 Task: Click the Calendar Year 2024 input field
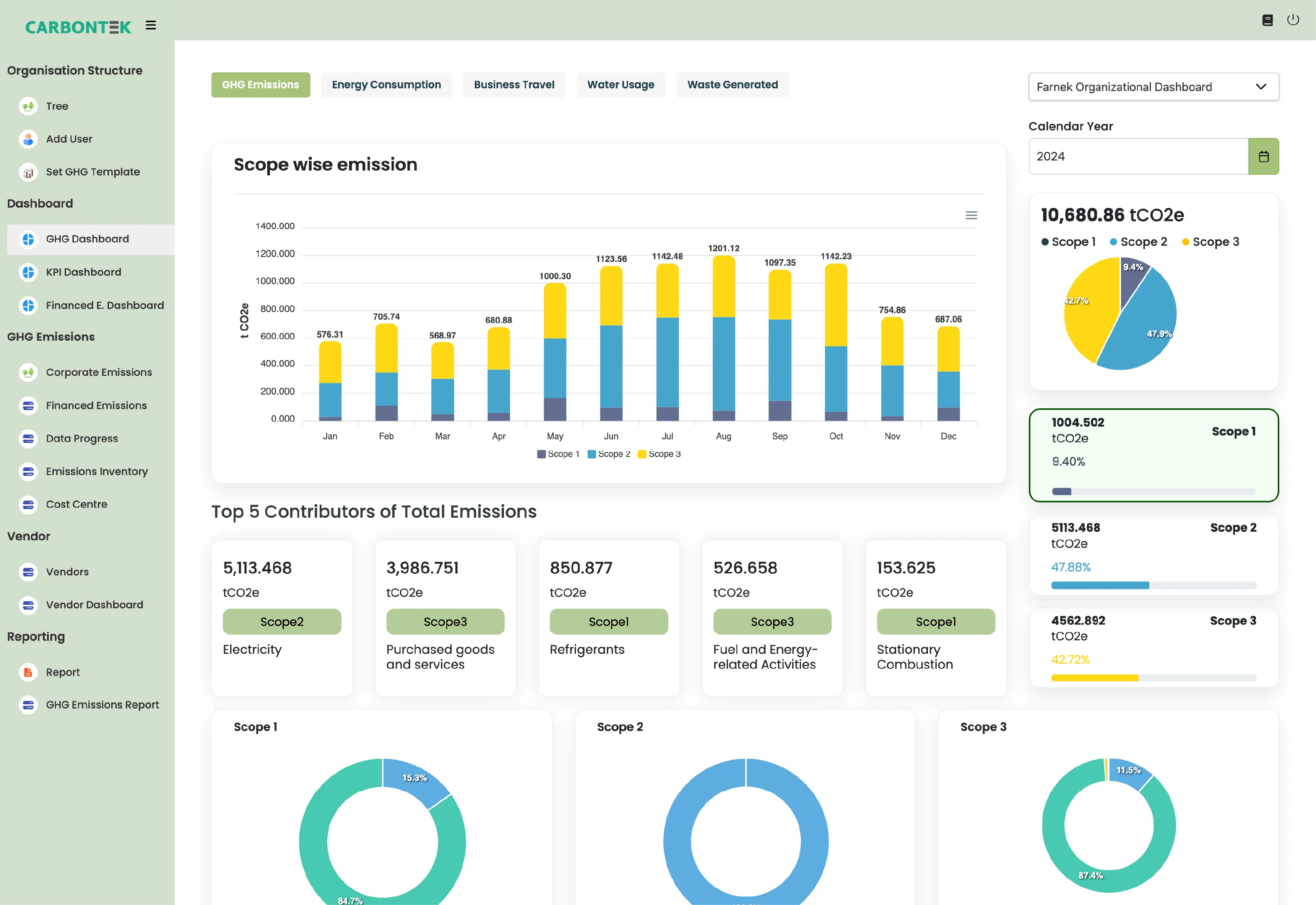point(1139,156)
